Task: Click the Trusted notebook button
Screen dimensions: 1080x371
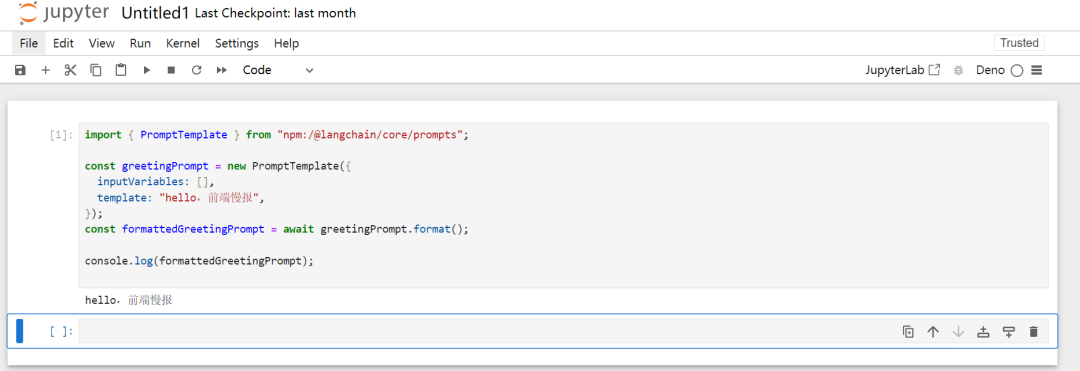Action: pos(1019,43)
